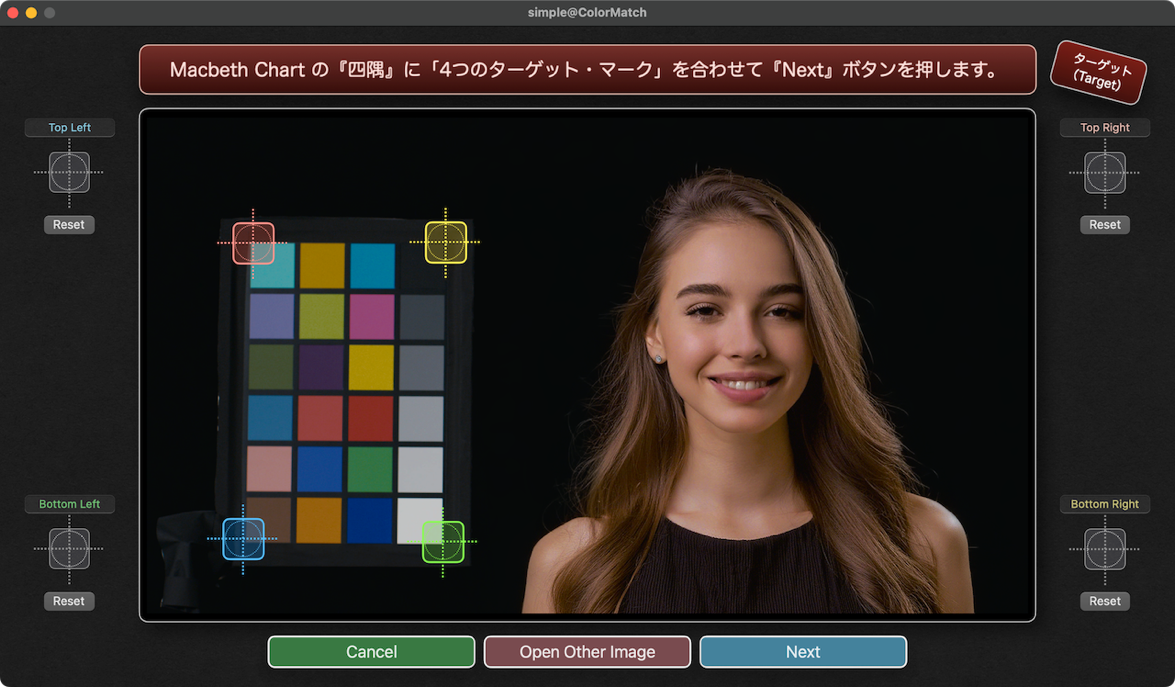Click the Macbeth Chart instruction banner

click(588, 70)
